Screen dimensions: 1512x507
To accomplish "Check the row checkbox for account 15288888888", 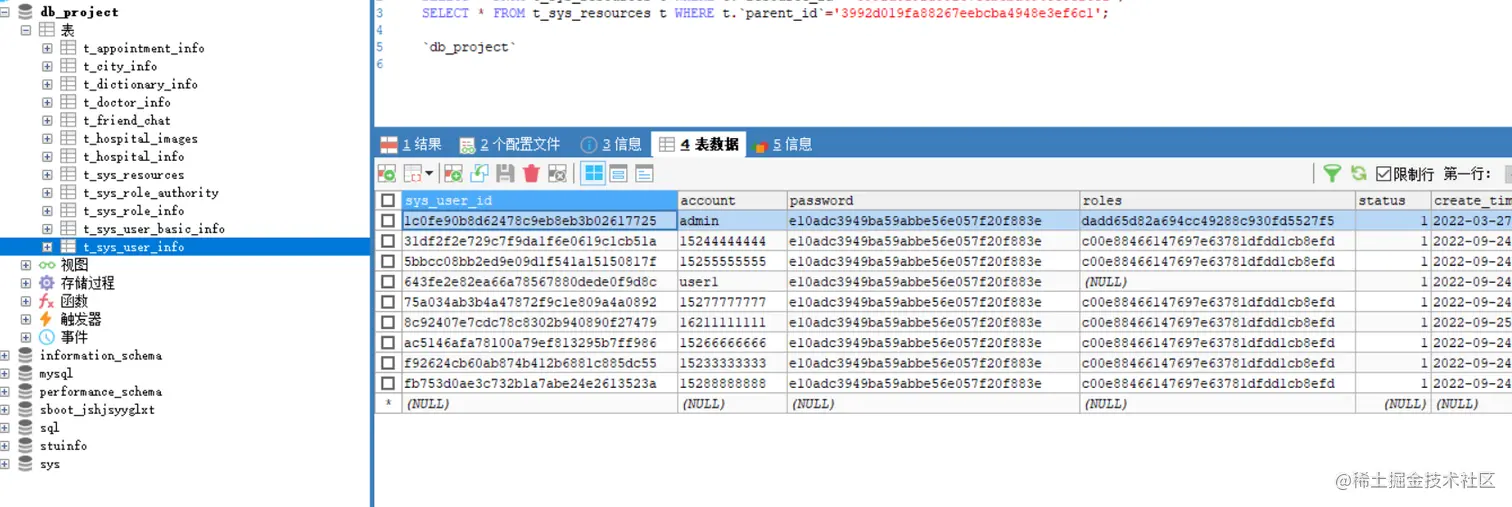I will point(388,383).
